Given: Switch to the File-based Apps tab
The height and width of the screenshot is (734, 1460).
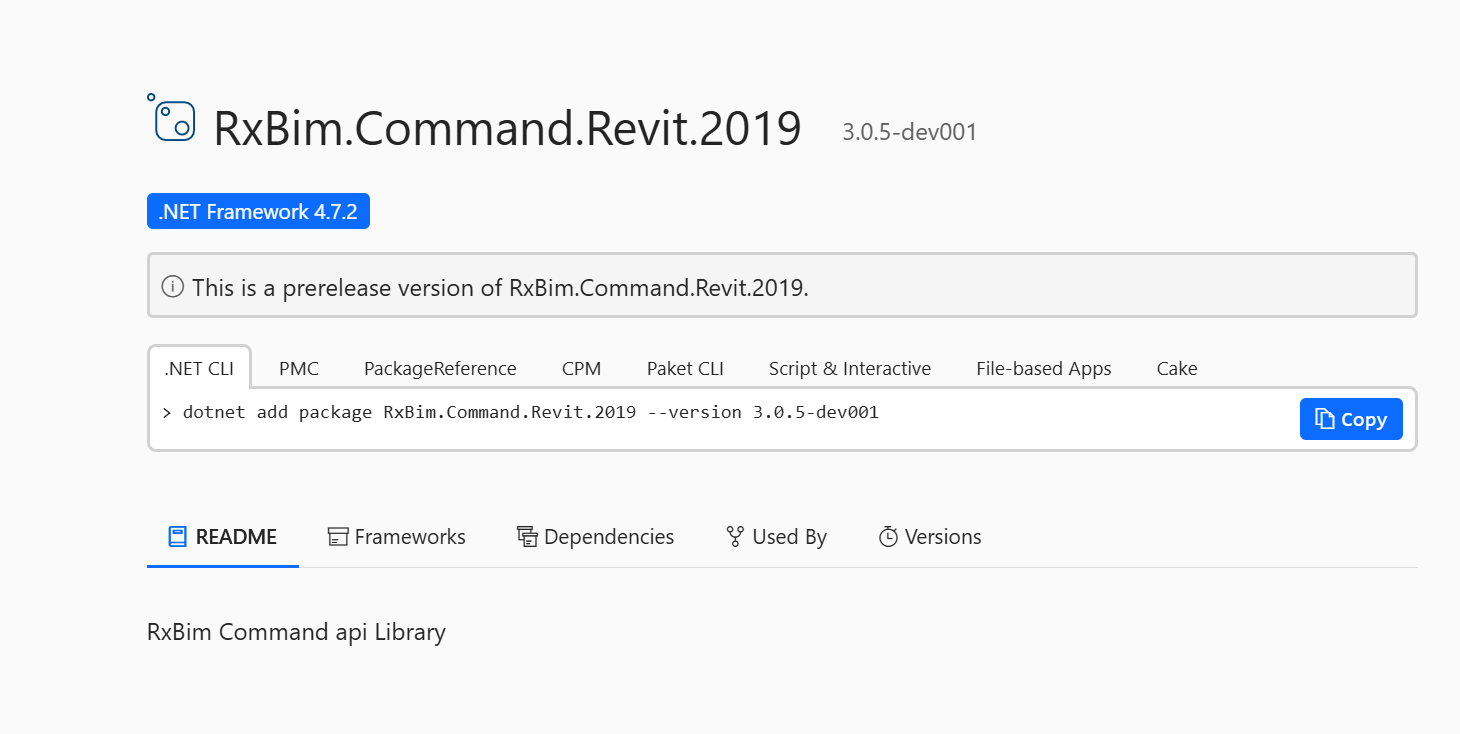Looking at the screenshot, I should tap(1044, 368).
